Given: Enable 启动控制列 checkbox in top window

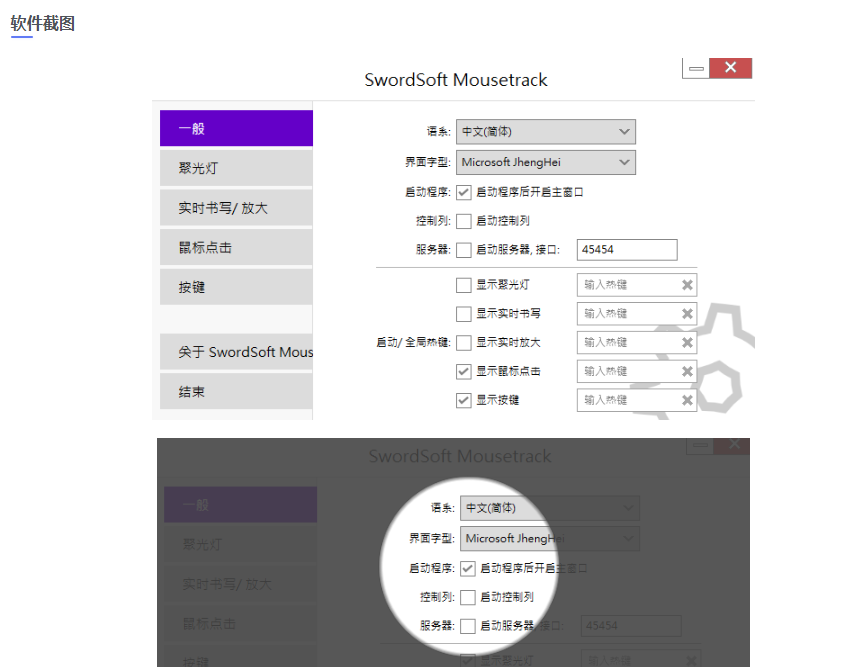Looking at the screenshot, I should (x=463, y=221).
